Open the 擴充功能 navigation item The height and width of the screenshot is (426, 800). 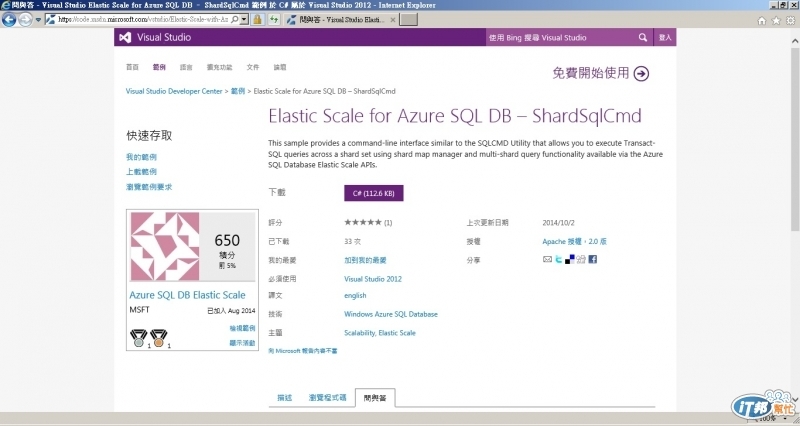pyautogui.click(x=219, y=67)
